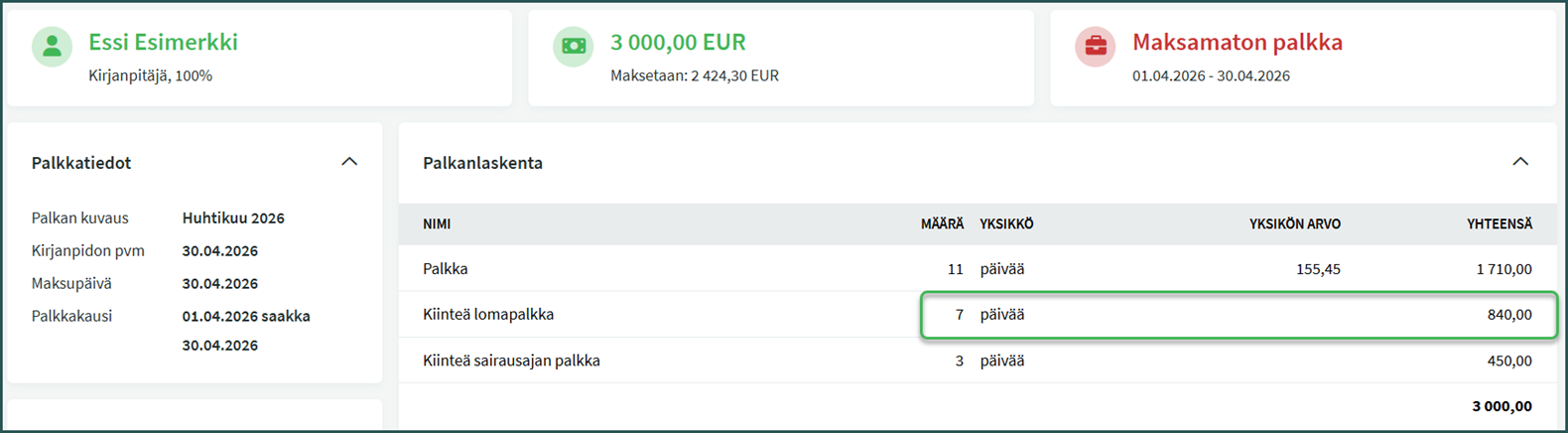Click the Huhtikuu 2026 salary description

tap(233, 218)
